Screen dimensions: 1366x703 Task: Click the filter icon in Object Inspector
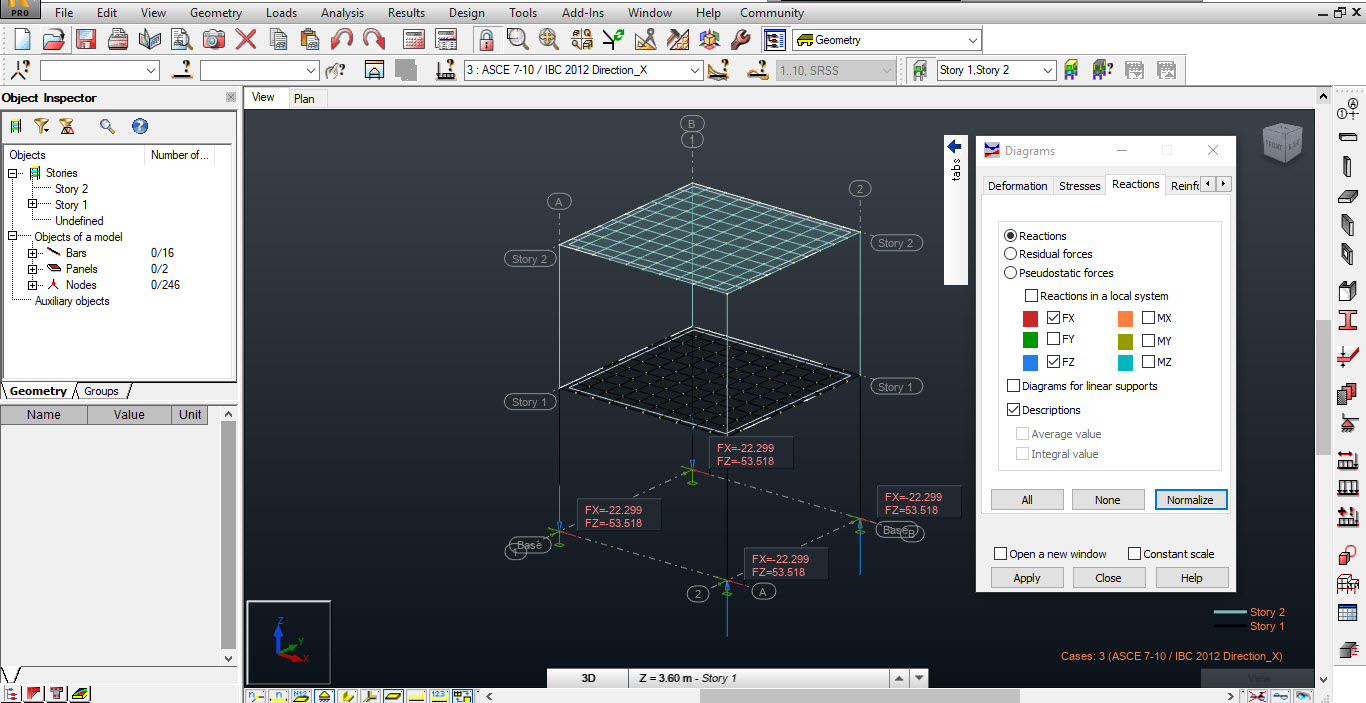(41, 126)
